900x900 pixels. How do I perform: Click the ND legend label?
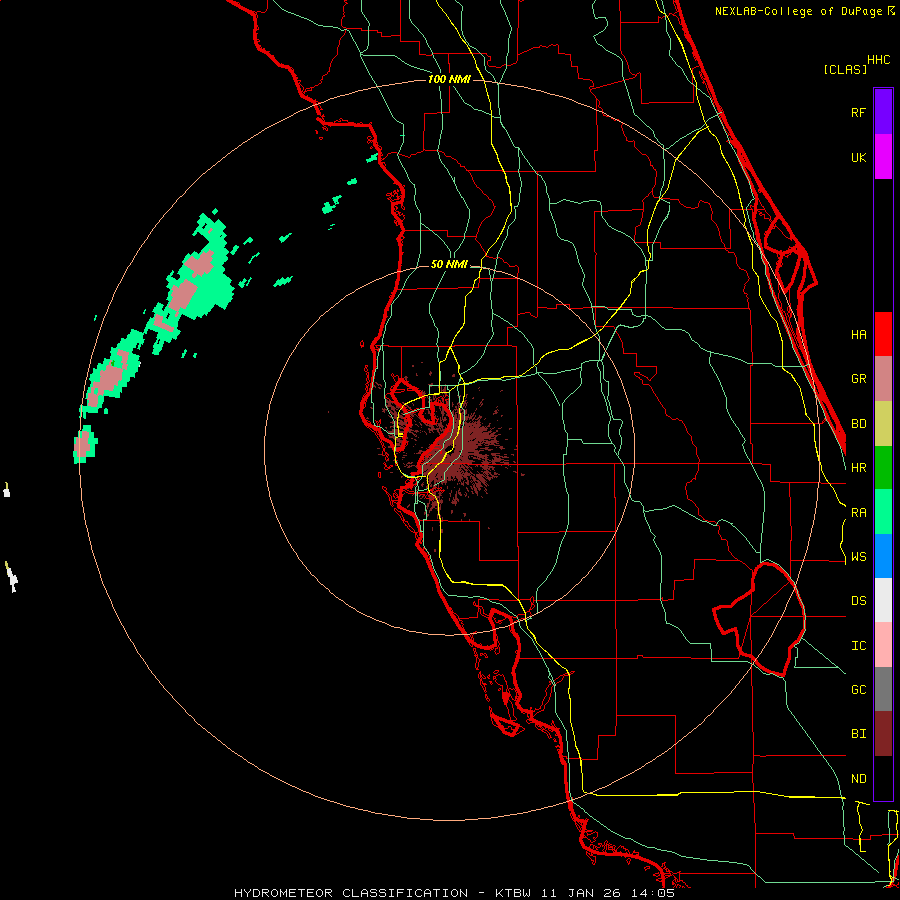click(858, 779)
